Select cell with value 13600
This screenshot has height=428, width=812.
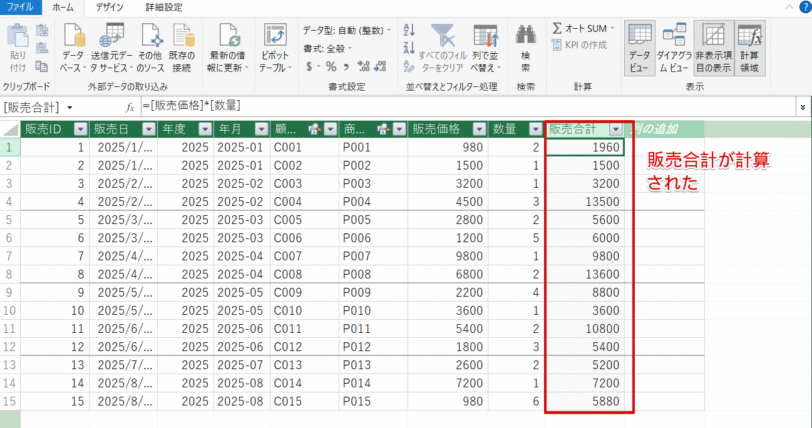click(x=585, y=274)
